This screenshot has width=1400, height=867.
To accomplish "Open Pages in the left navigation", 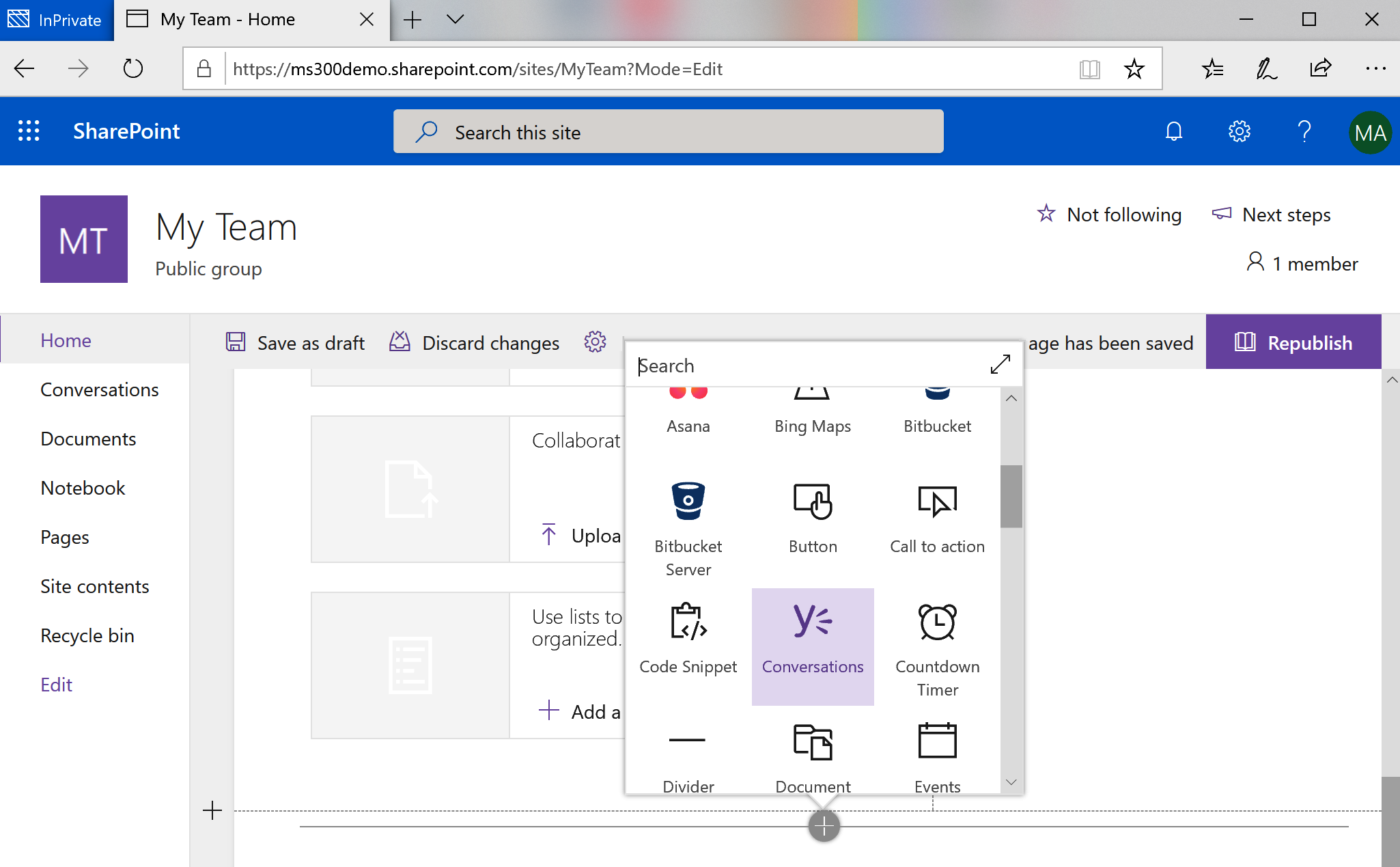I will (x=65, y=537).
